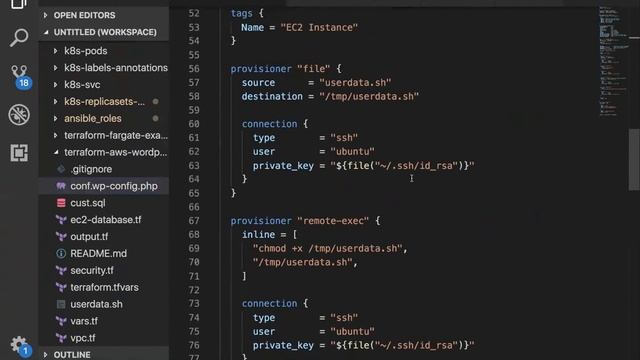Open the output.tf file
This screenshot has height=360, width=640.
click(89, 237)
